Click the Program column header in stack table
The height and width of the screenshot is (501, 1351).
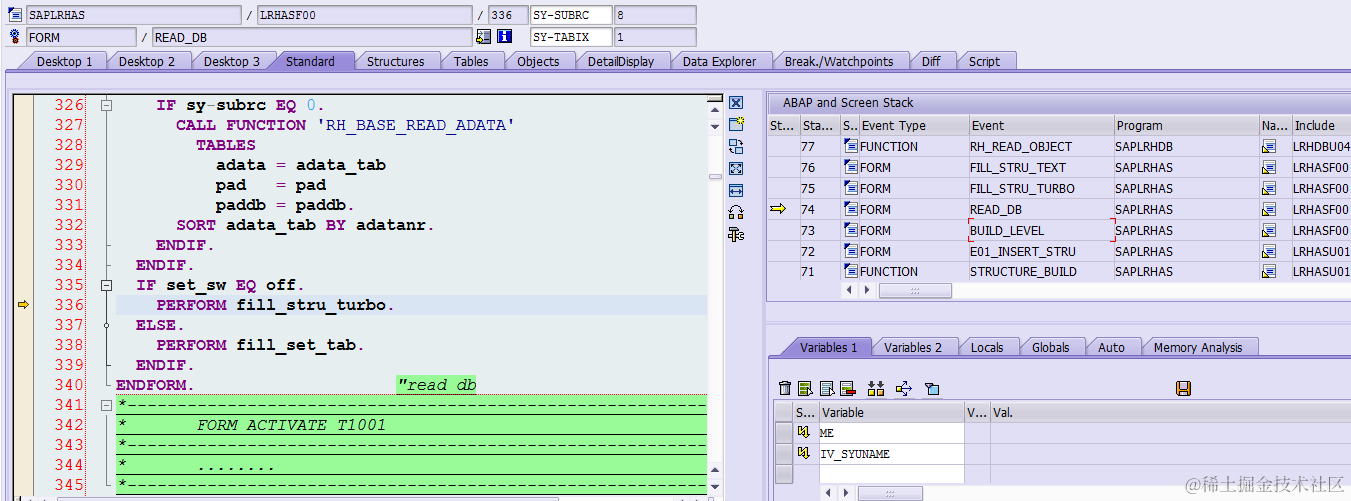click(x=1186, y=126)
